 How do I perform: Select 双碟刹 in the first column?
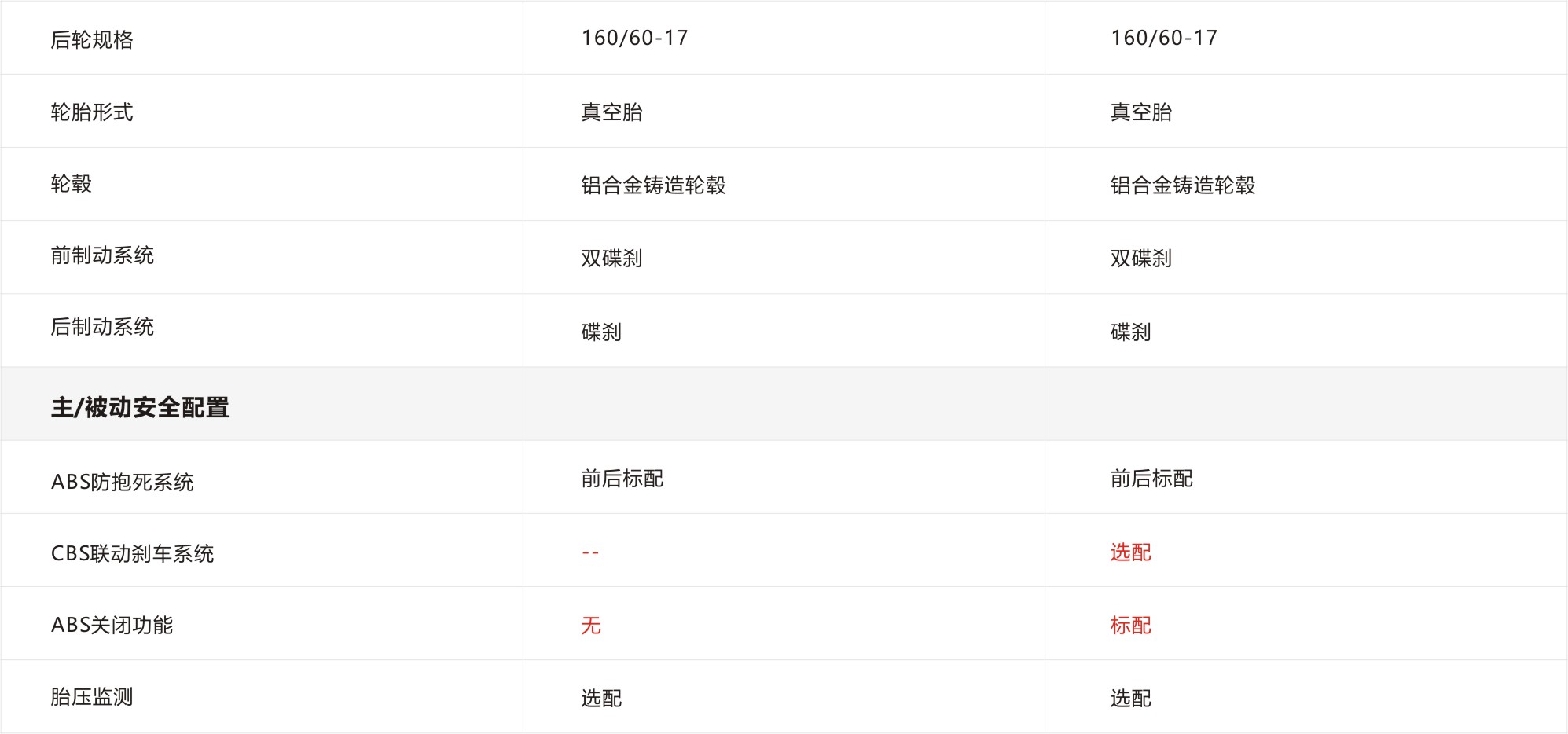[x=612, y=259]
